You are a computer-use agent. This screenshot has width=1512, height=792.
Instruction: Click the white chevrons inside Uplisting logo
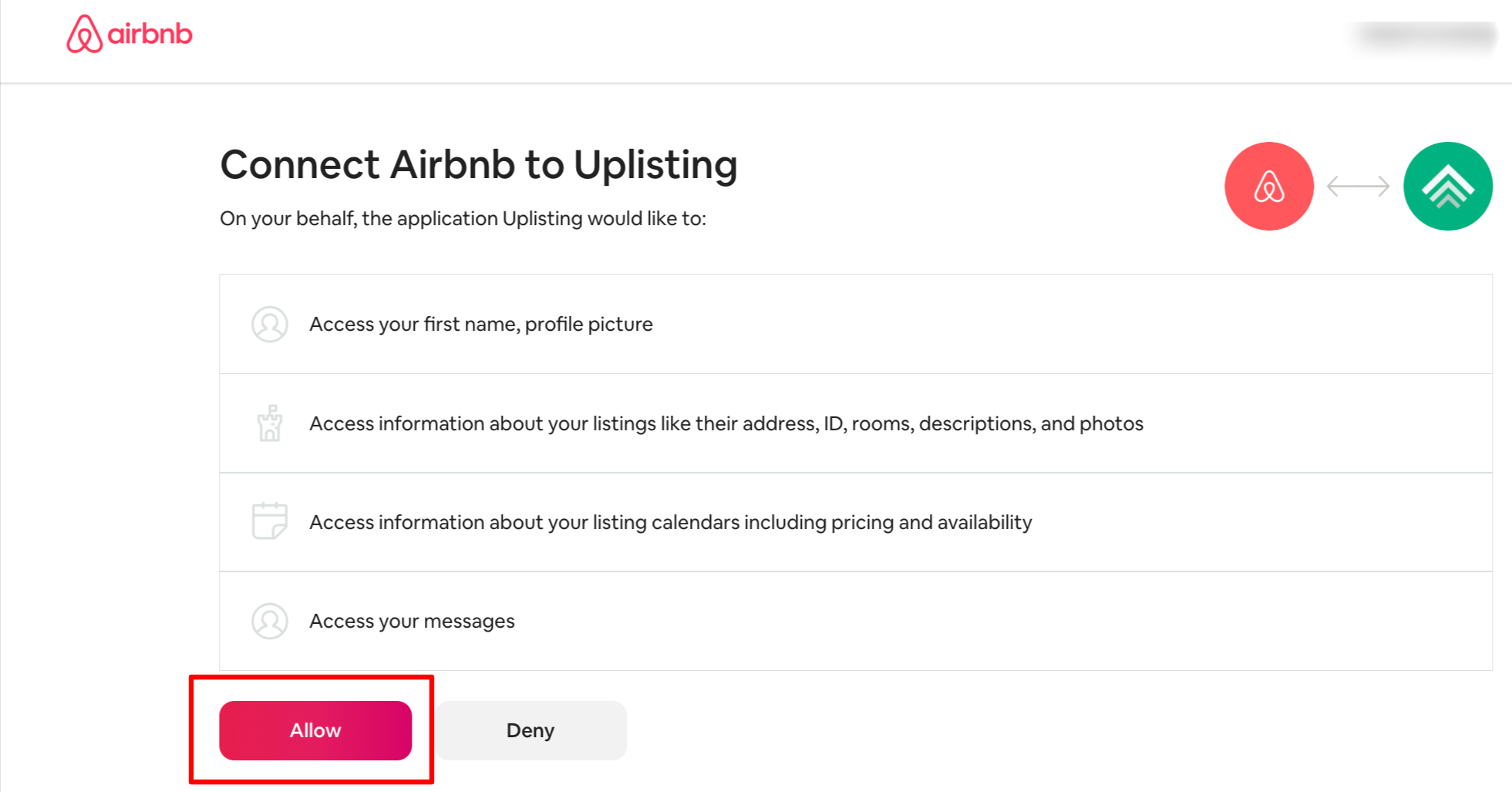[x=1447, y=187]
